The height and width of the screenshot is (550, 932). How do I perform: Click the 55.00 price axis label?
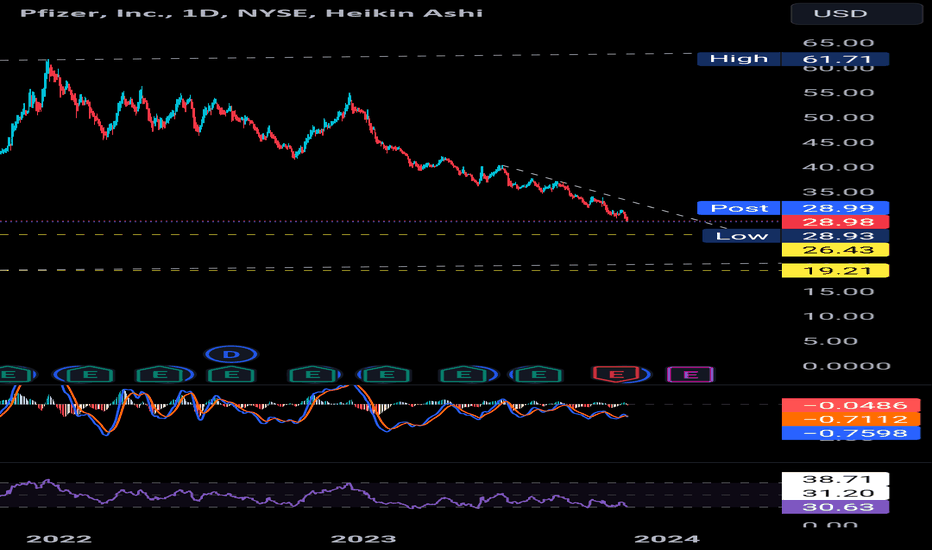point(838,93)
